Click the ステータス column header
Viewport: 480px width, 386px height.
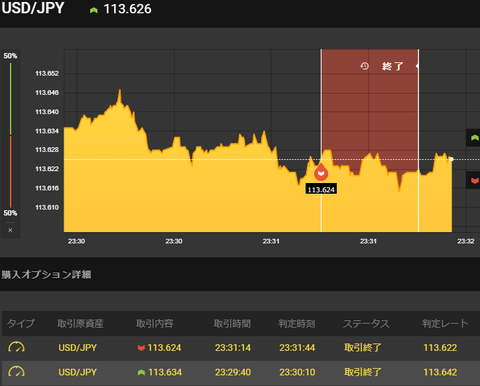366,323
